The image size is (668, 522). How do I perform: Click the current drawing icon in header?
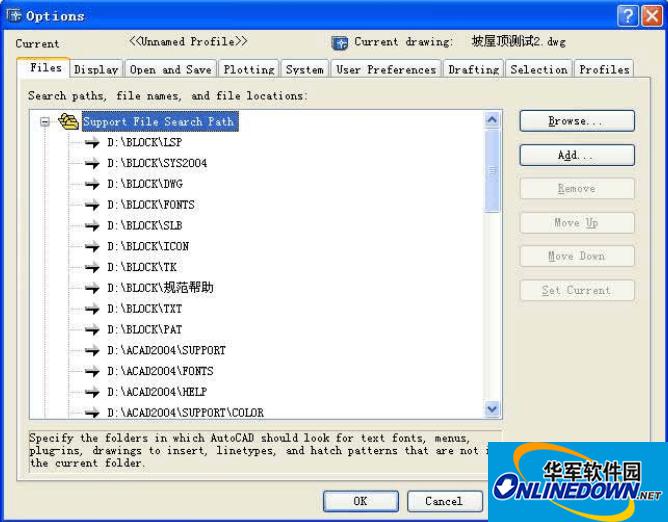click(x=340, y=43)
